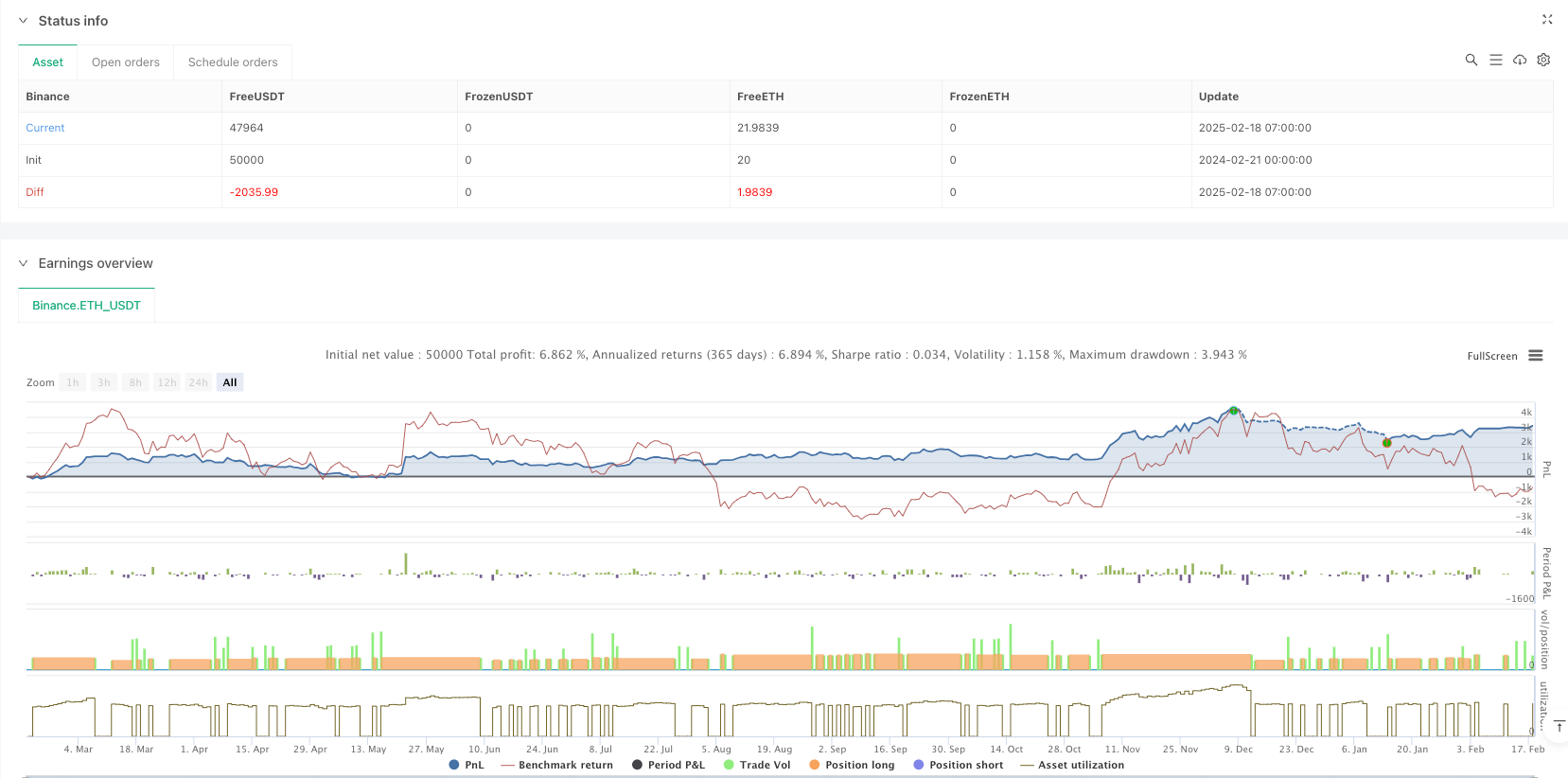Open the table settings gear icon

(1543, 60)
